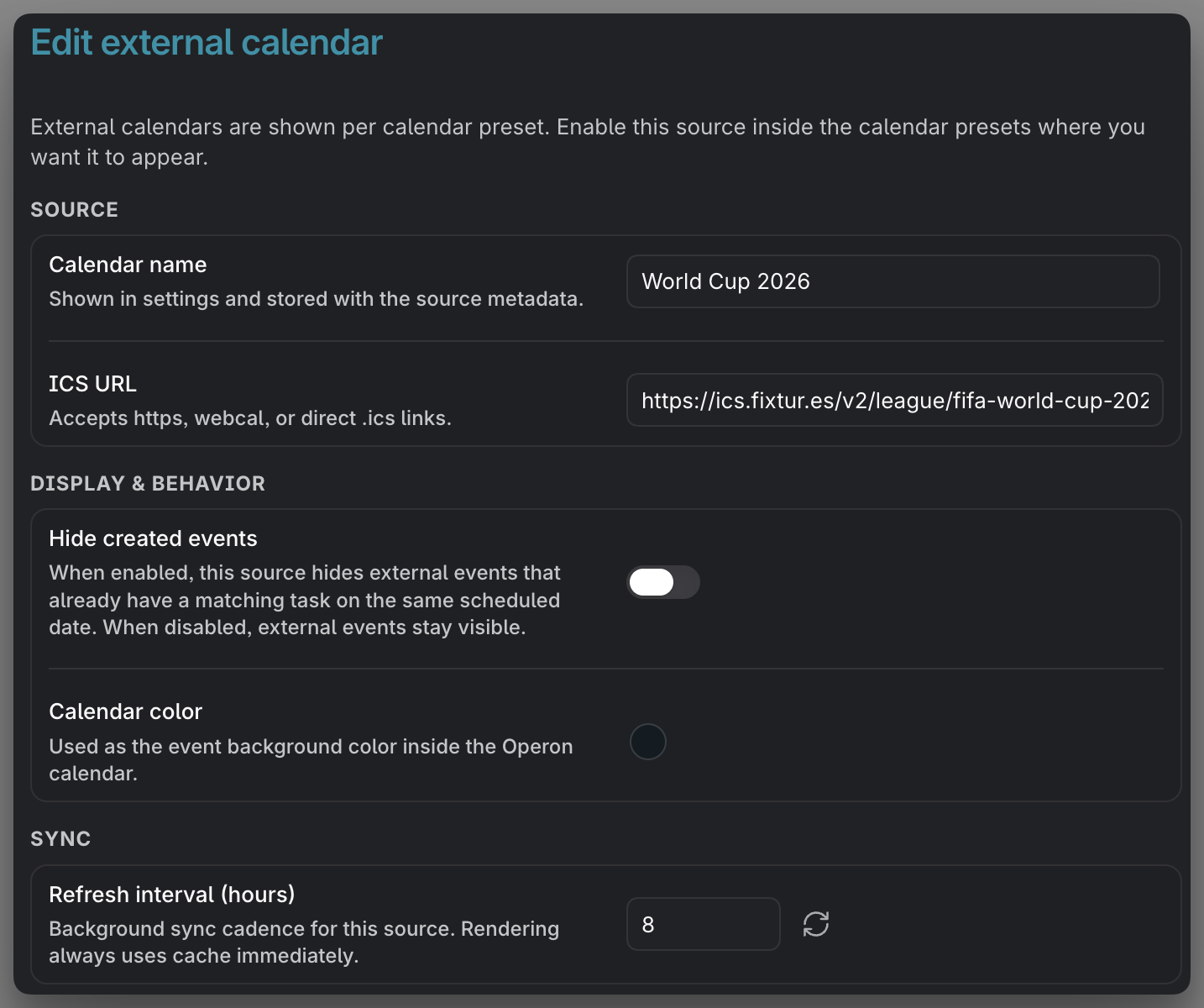1204x1008 pixels.
Task: Click the Refresh interval hours input
Action: pos(704,924)
